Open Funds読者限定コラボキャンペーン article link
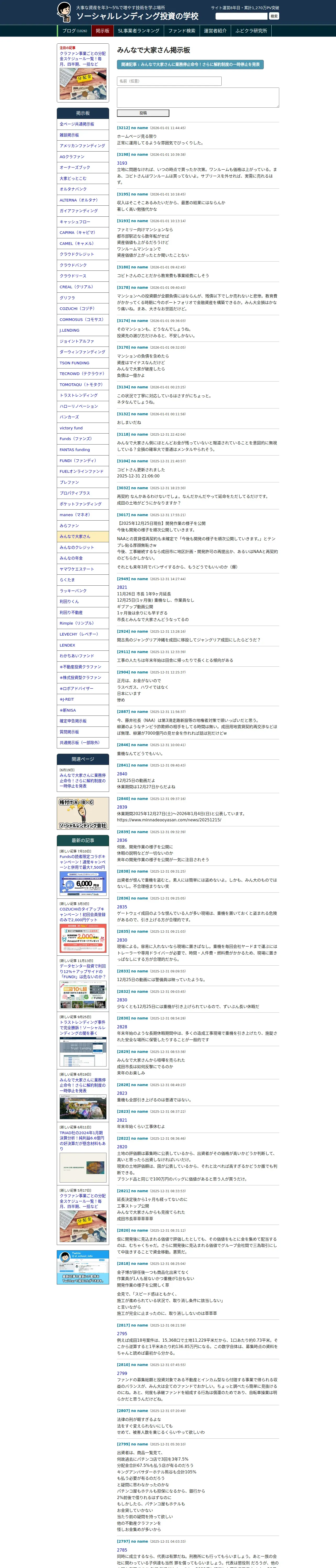Screen dimensions: 336x1568 pos(82,862)
